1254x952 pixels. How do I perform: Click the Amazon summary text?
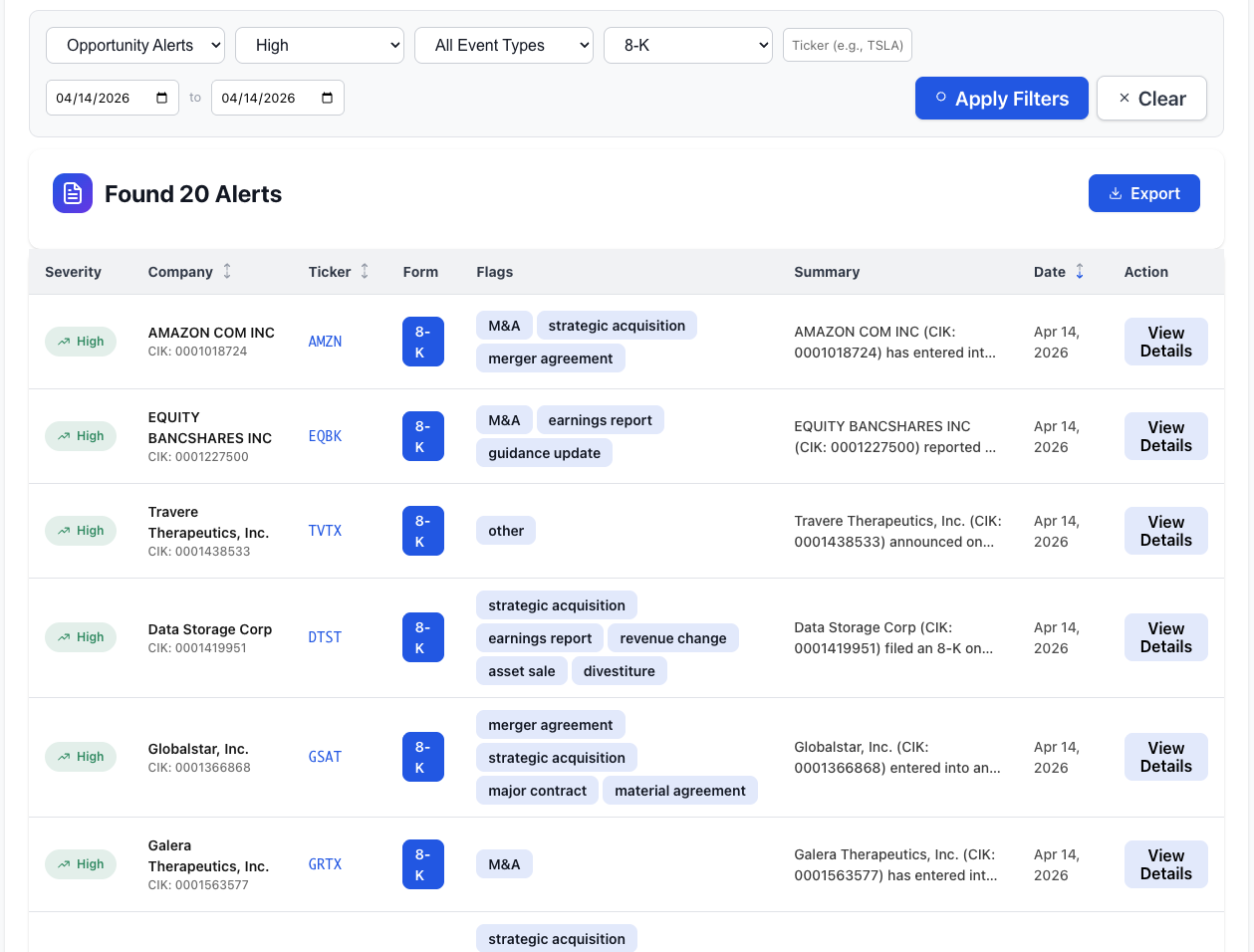[894, 342]
